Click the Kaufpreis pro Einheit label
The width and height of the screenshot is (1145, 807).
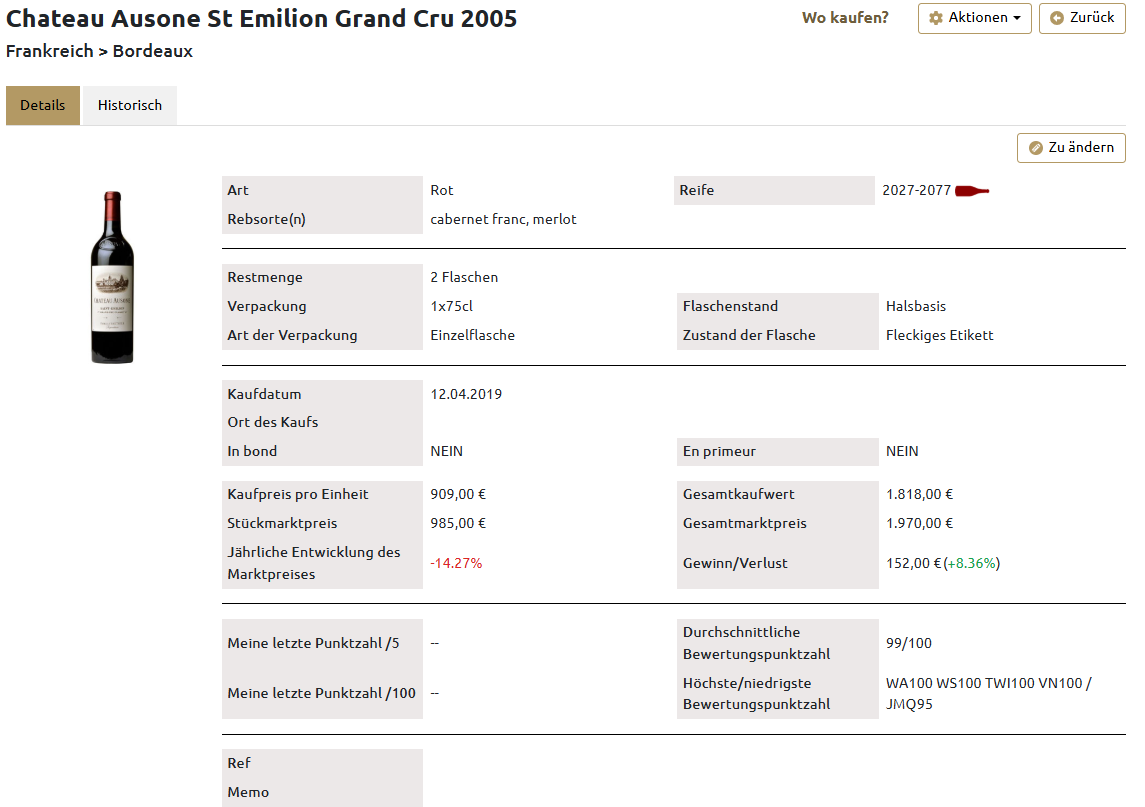tap(298, 494)
